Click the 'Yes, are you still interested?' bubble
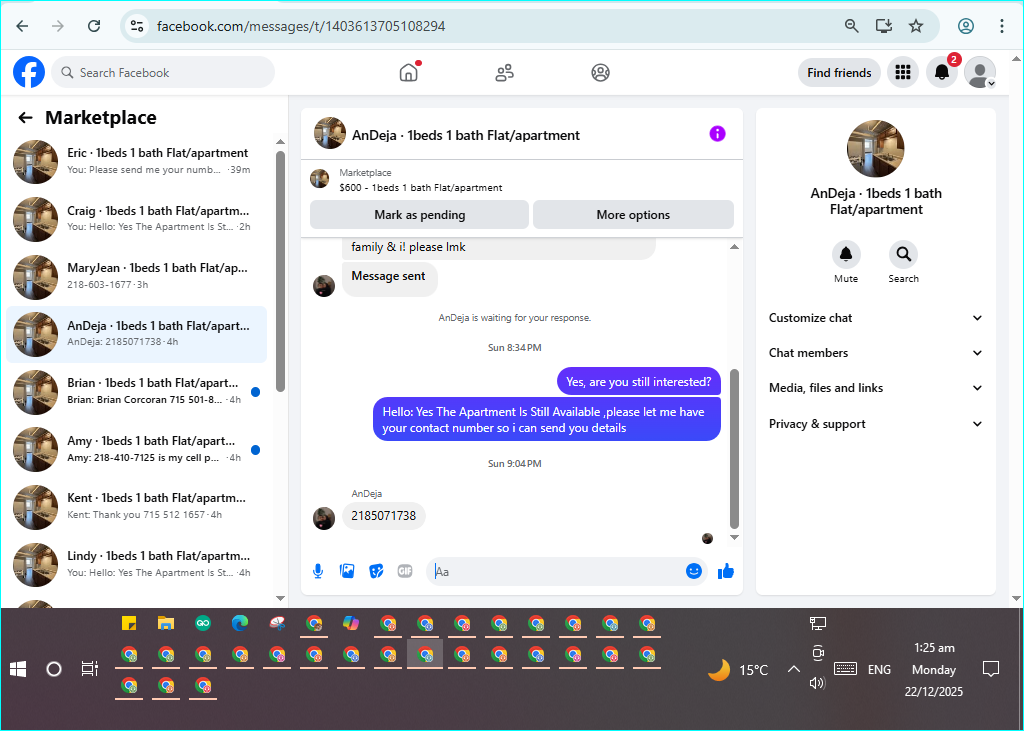 639,382
